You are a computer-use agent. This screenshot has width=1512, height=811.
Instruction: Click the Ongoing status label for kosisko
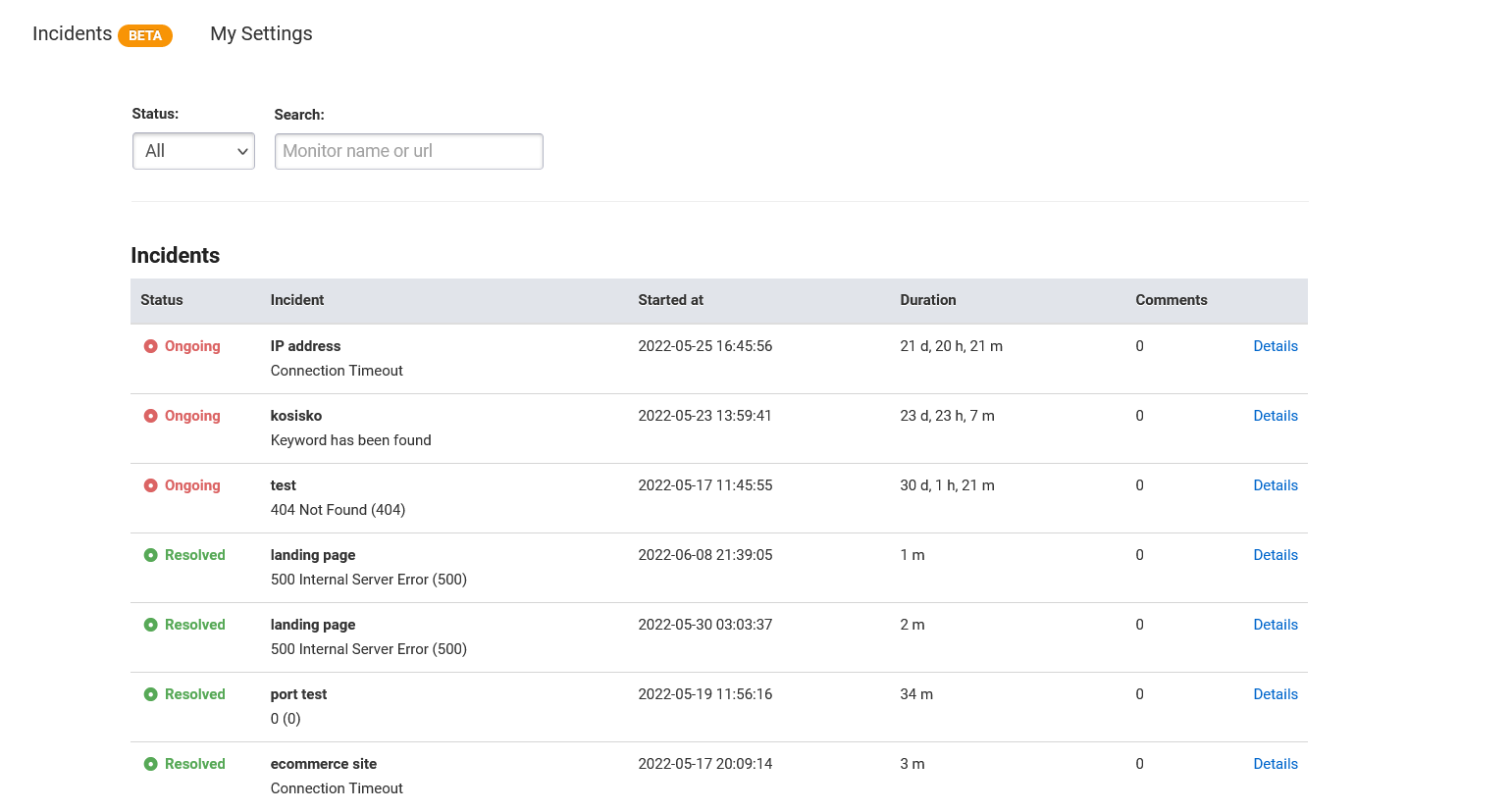[x=192, y=416]
